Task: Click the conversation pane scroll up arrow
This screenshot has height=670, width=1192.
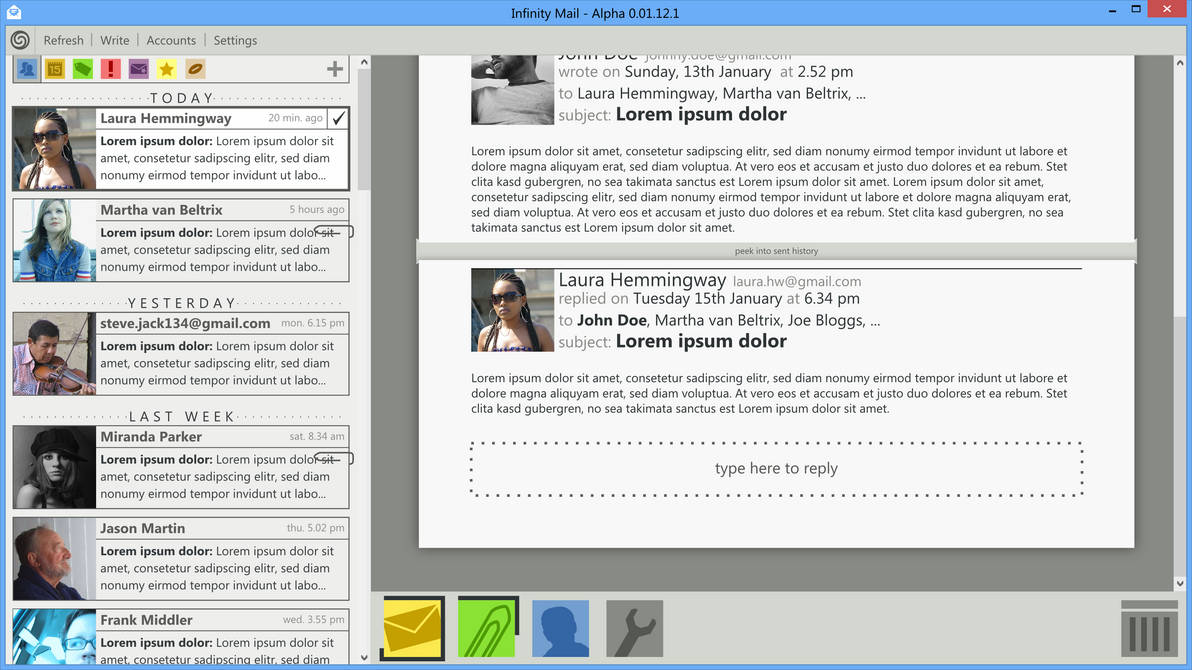Action: [x=1180, y=62]
